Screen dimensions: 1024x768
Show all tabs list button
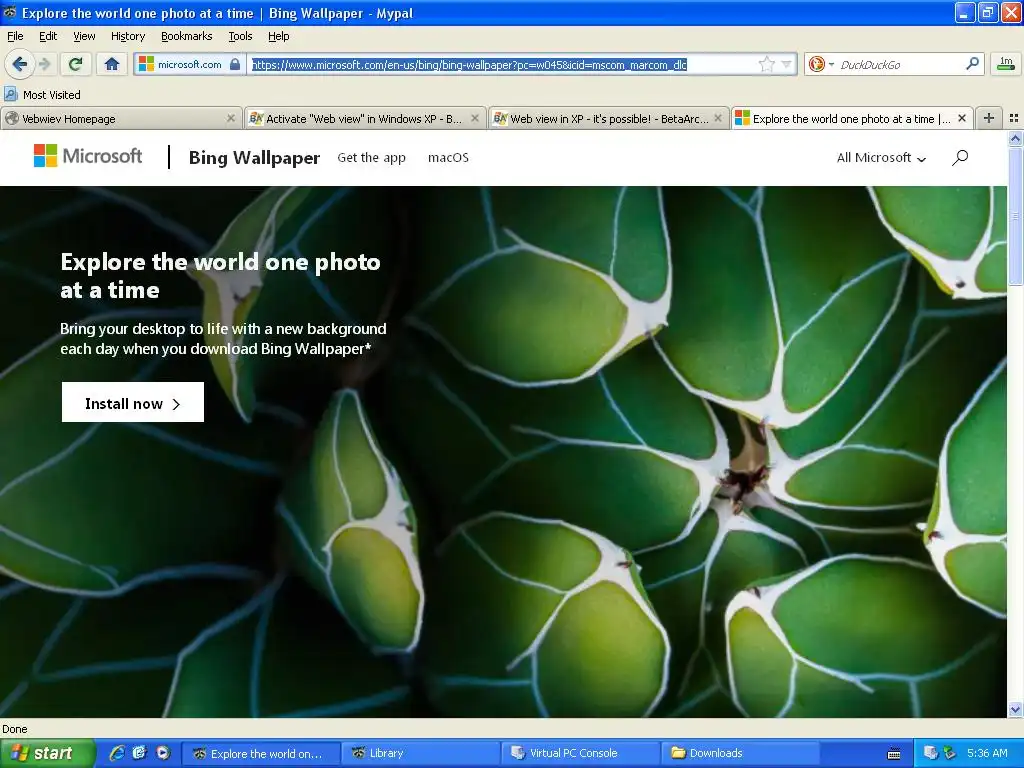click(1014, 118)
